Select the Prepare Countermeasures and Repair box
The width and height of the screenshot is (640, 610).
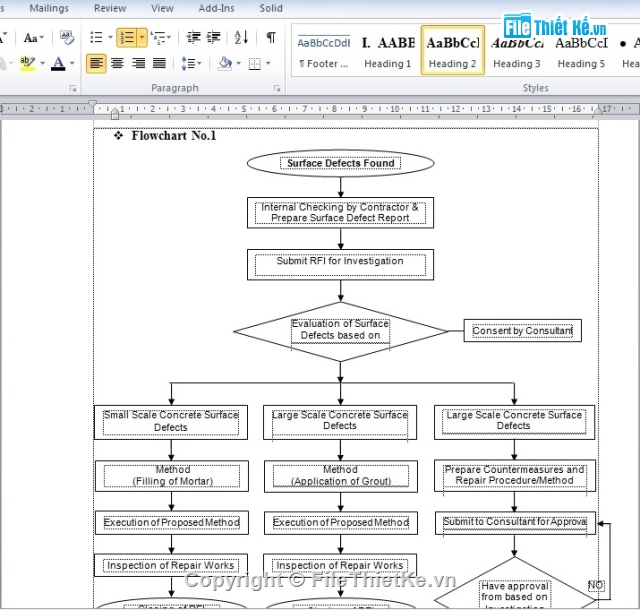click(515, 476)
